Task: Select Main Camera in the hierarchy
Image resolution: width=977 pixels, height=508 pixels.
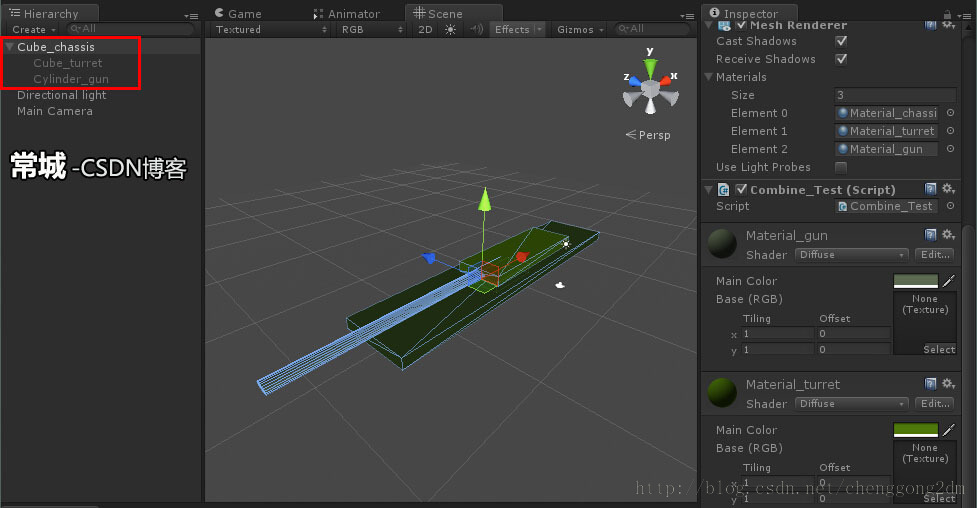Action: 55,111
